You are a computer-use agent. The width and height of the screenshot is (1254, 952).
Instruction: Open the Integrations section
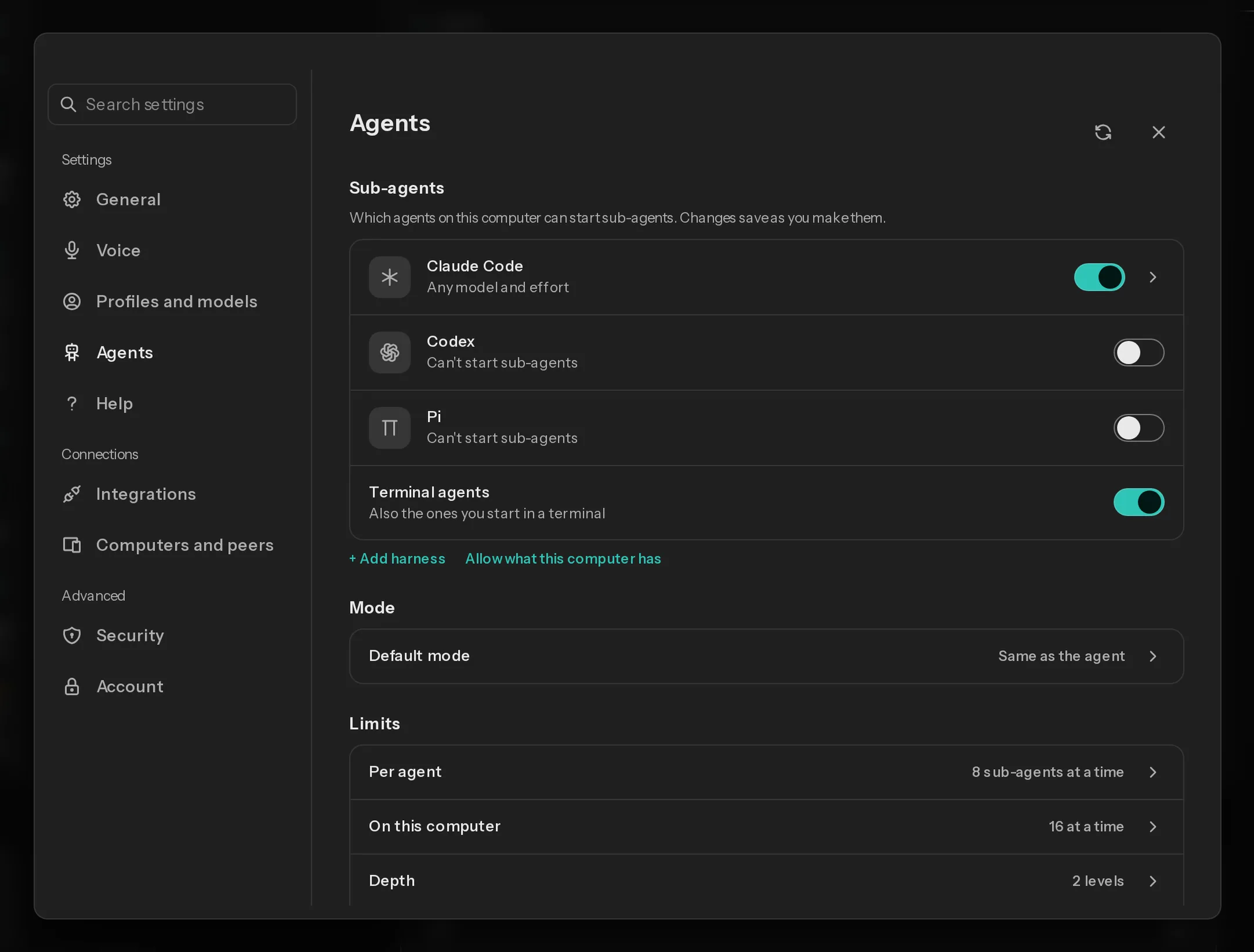tap(172, 494)
